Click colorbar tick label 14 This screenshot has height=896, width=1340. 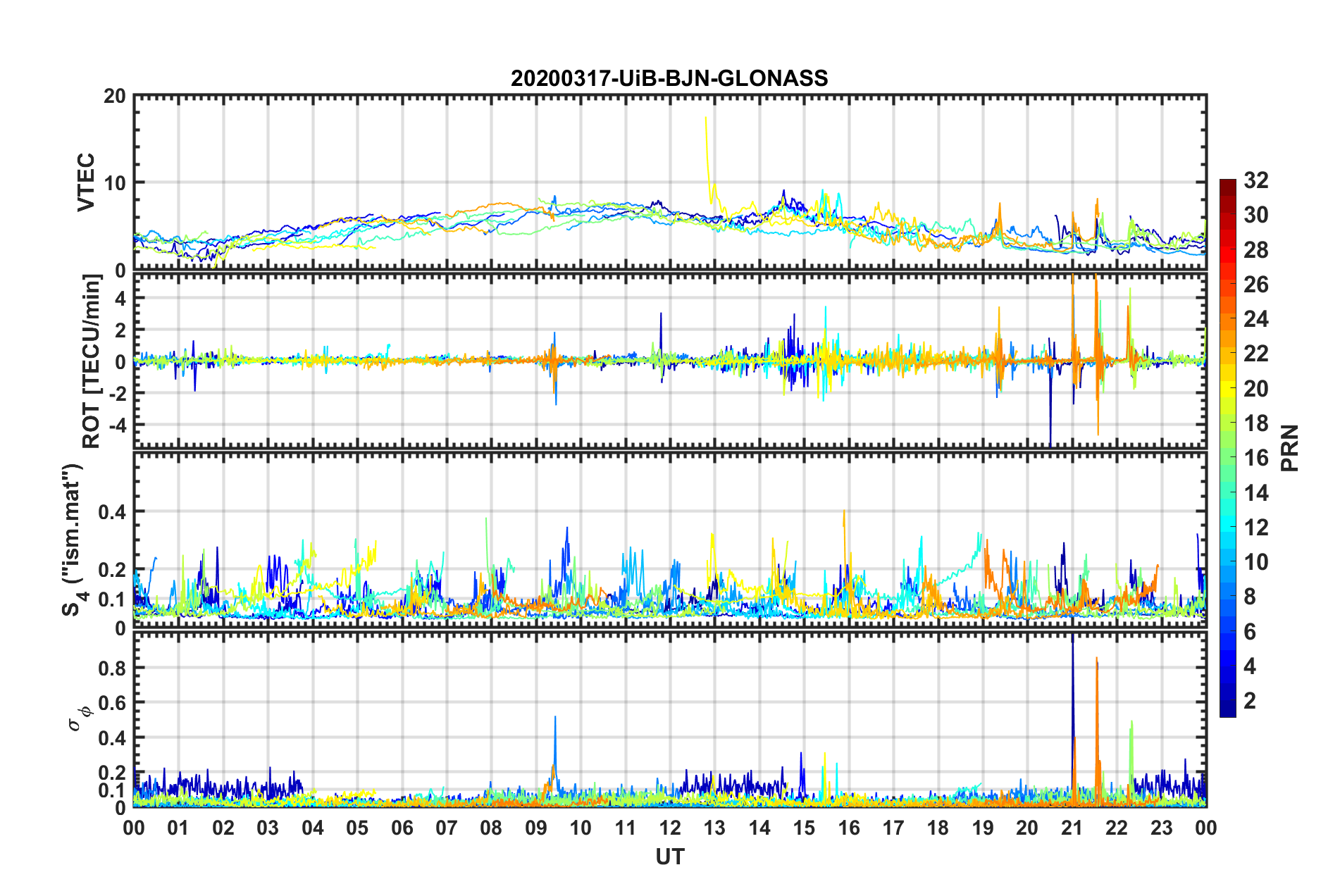click(1256, 493)
